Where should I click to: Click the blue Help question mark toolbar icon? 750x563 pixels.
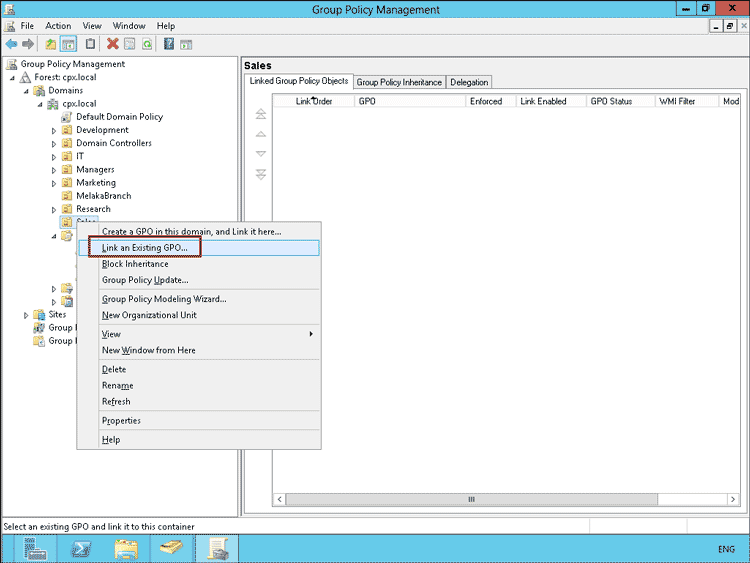[x=169, y=44]
